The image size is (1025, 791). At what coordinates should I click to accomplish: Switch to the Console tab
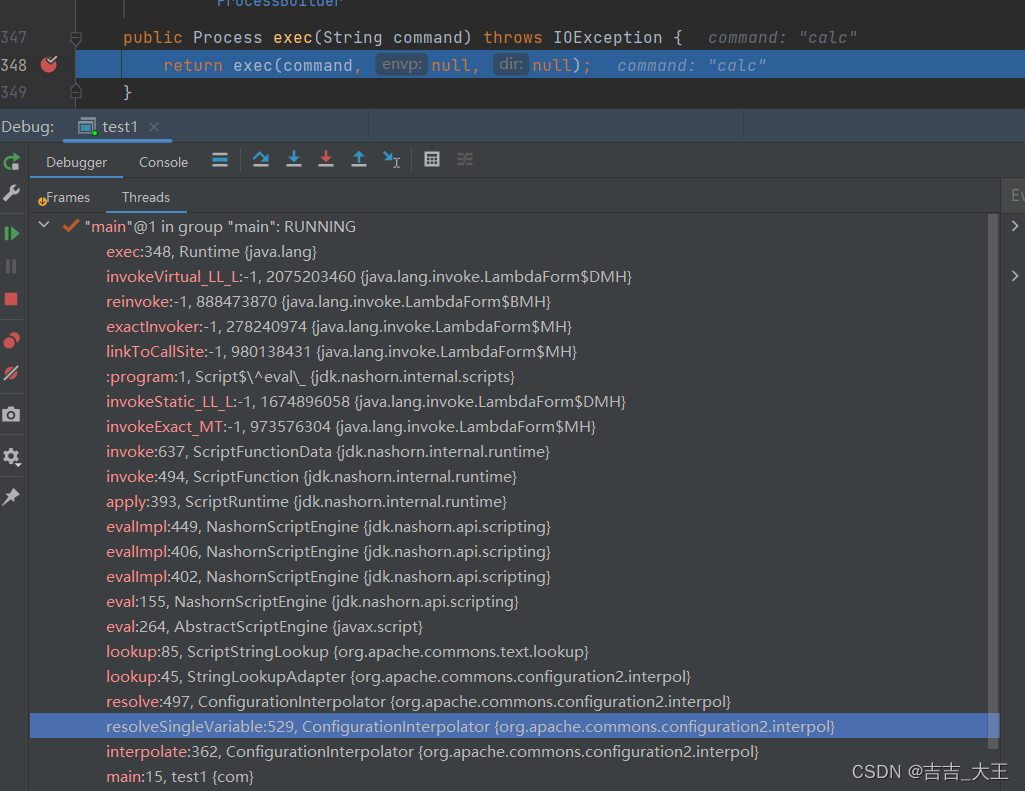pyautogui.click(x=163, y=161)
